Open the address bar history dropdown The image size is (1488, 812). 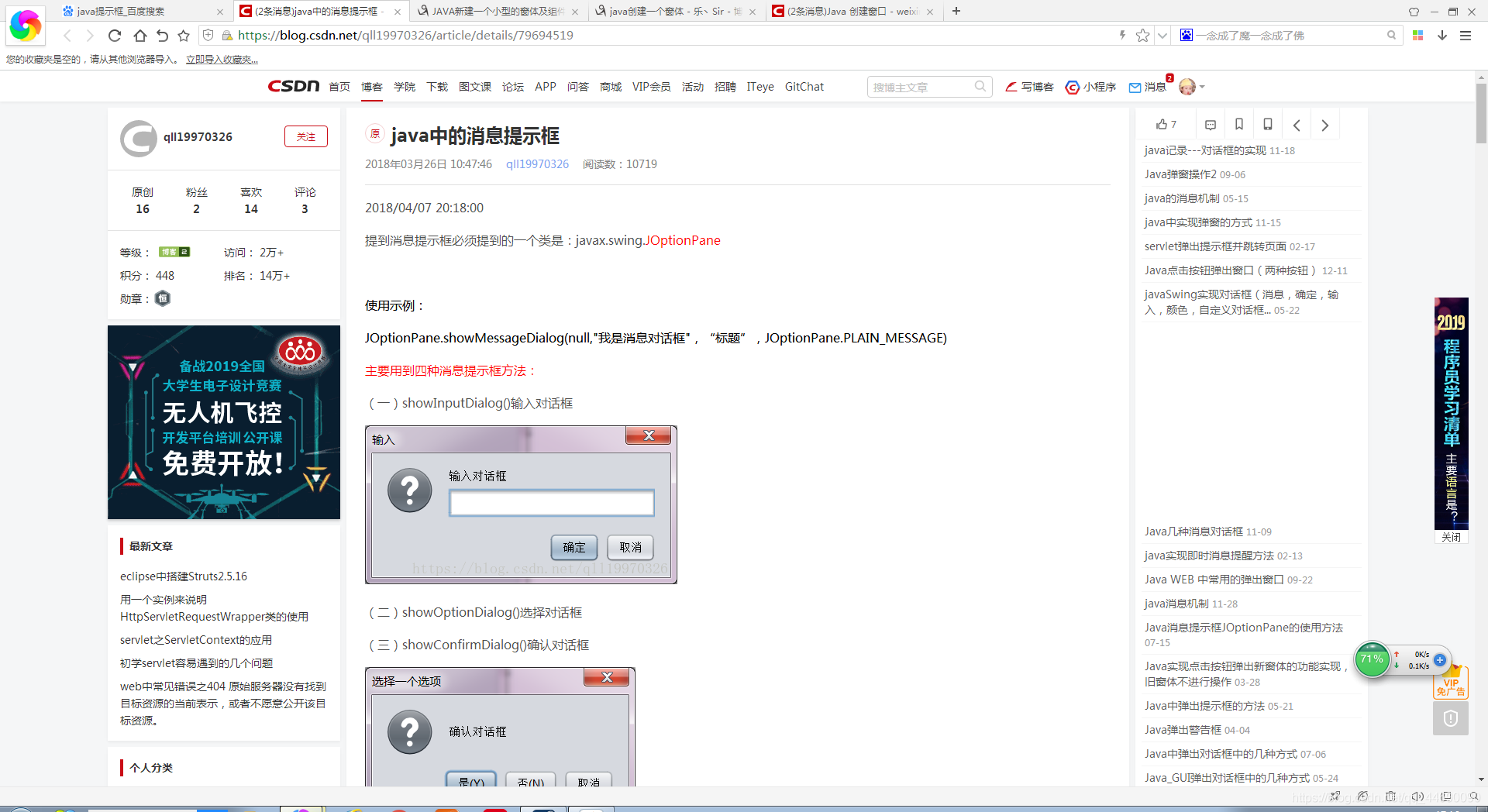(x=1162, y=35)
